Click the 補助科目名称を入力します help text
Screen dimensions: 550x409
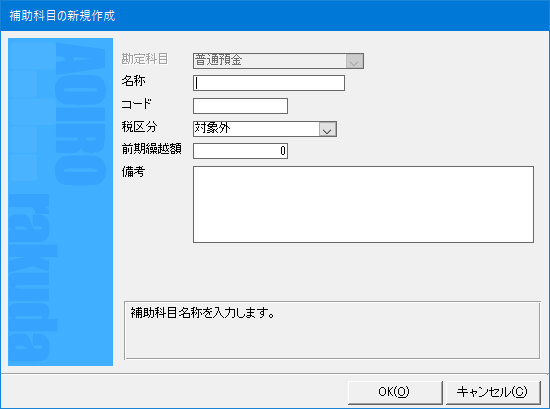pyautogui.click(x=202, y=313)
